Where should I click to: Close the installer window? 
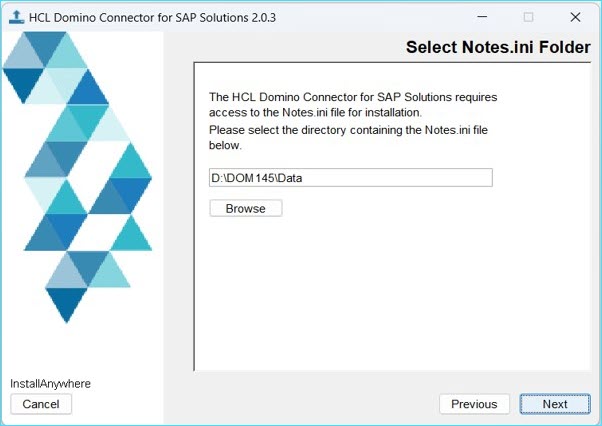[x=575, y=17]
